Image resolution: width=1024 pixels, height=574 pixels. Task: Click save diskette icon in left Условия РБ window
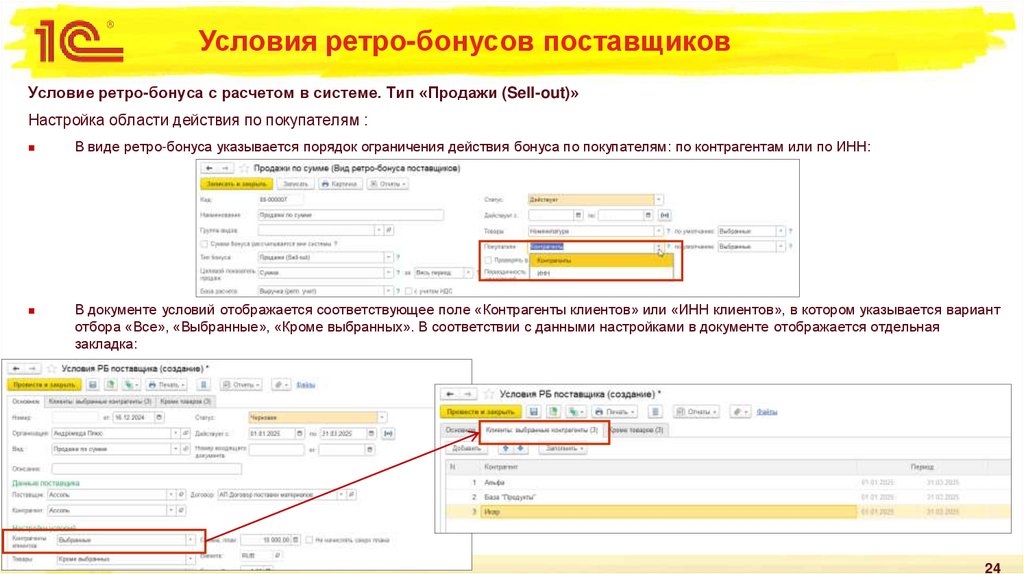tap(93, 385)
